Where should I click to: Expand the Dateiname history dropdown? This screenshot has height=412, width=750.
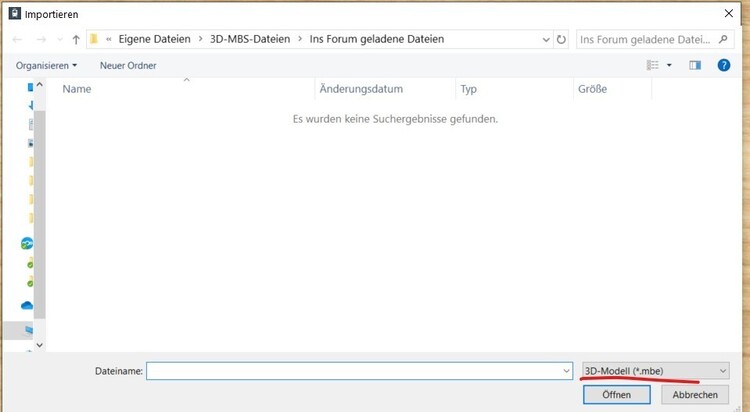point(566,371)
